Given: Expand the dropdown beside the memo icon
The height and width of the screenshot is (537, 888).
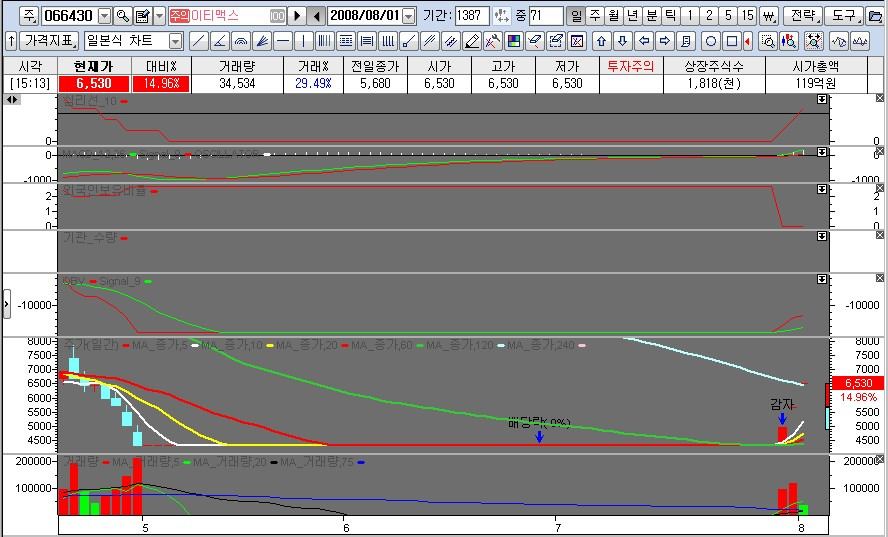Looking at the screenshot, I should [160, 16].
